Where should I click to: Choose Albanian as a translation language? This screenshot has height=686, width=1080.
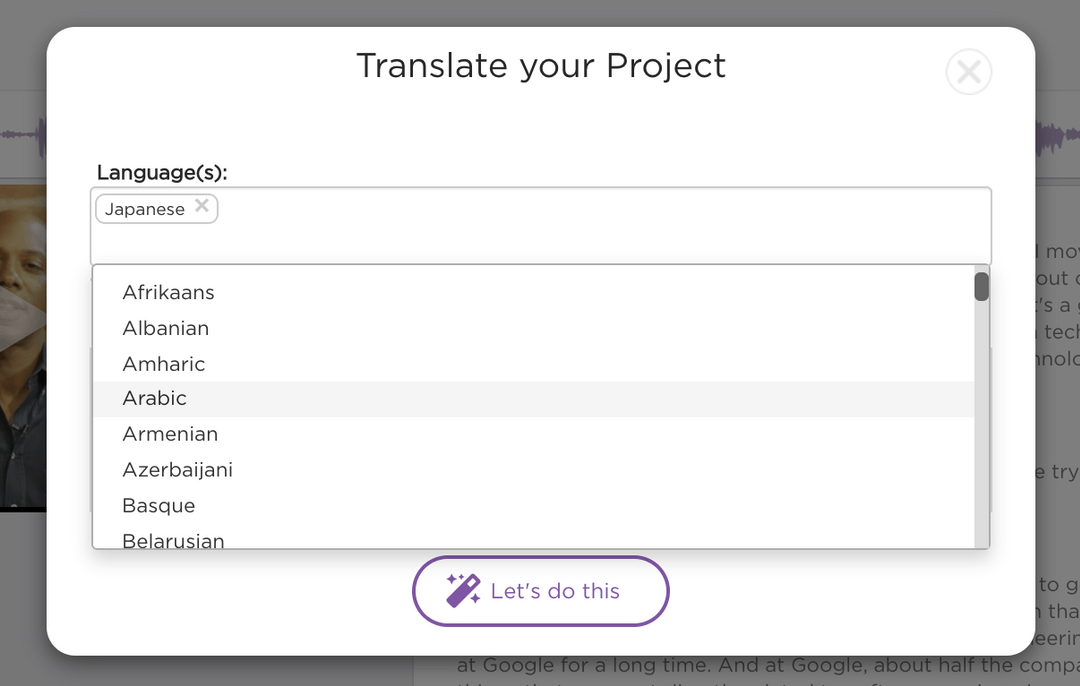tap(166, 328)
